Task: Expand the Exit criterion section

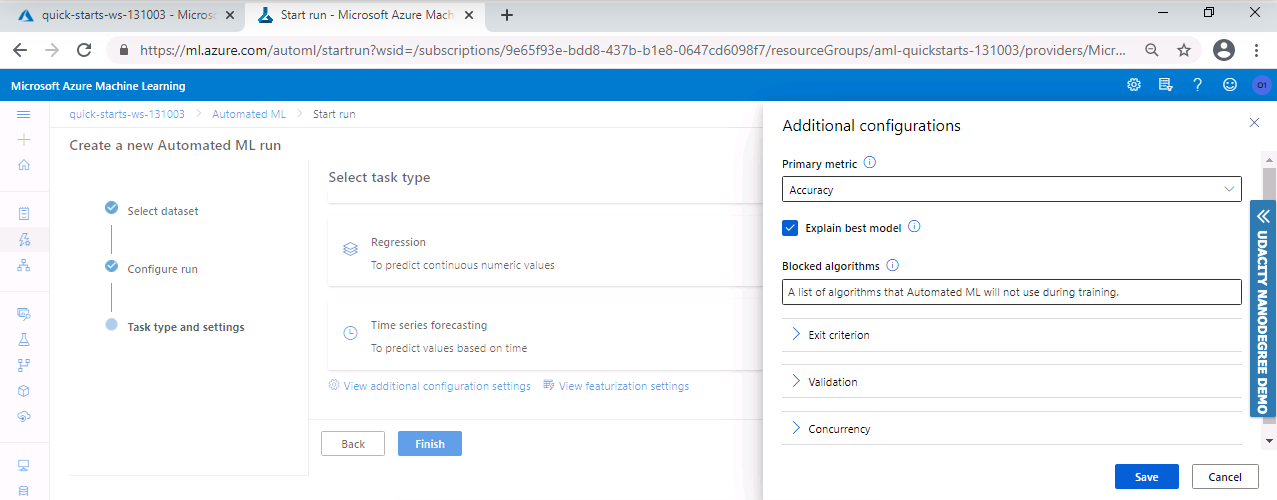Action: 1011,335
